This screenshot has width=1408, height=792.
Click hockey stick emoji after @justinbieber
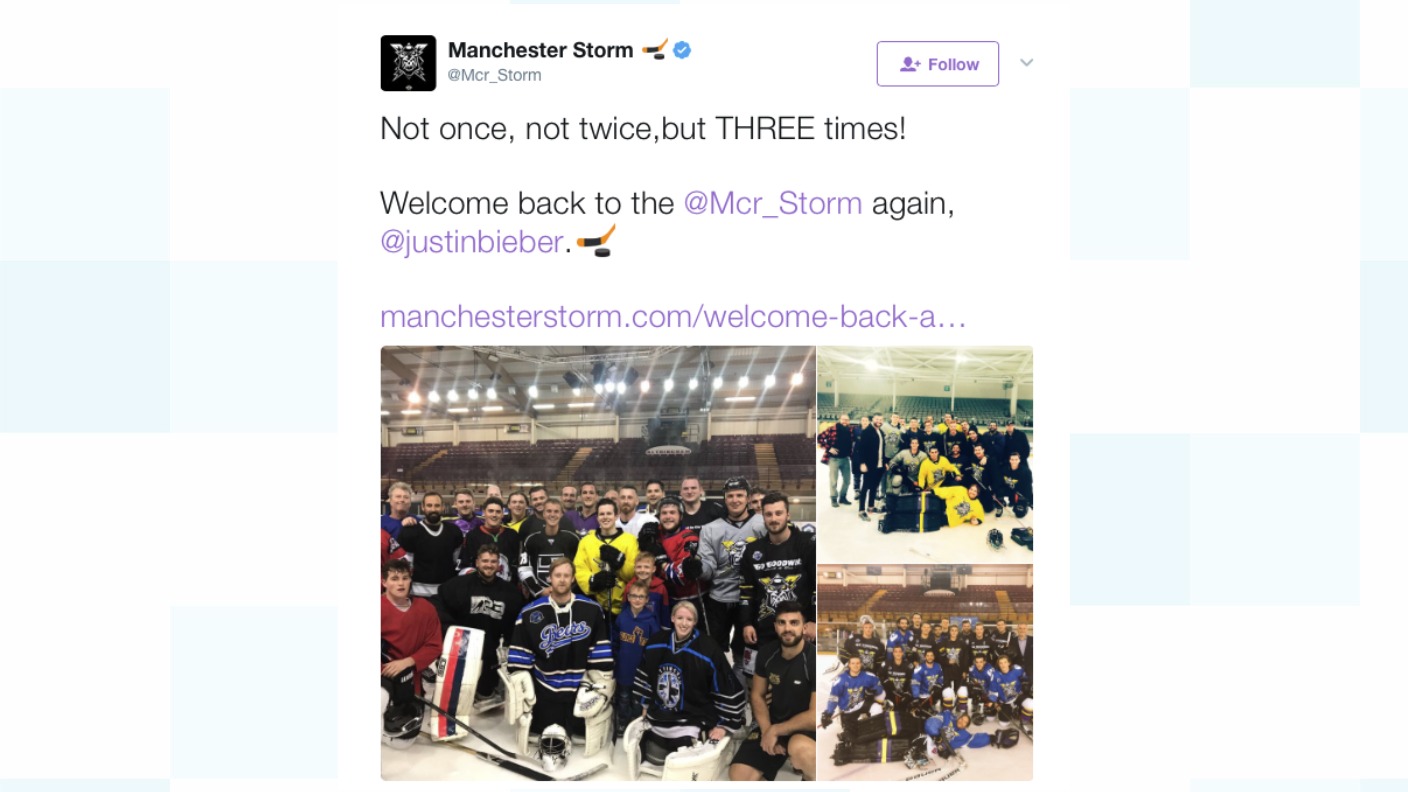596,241
